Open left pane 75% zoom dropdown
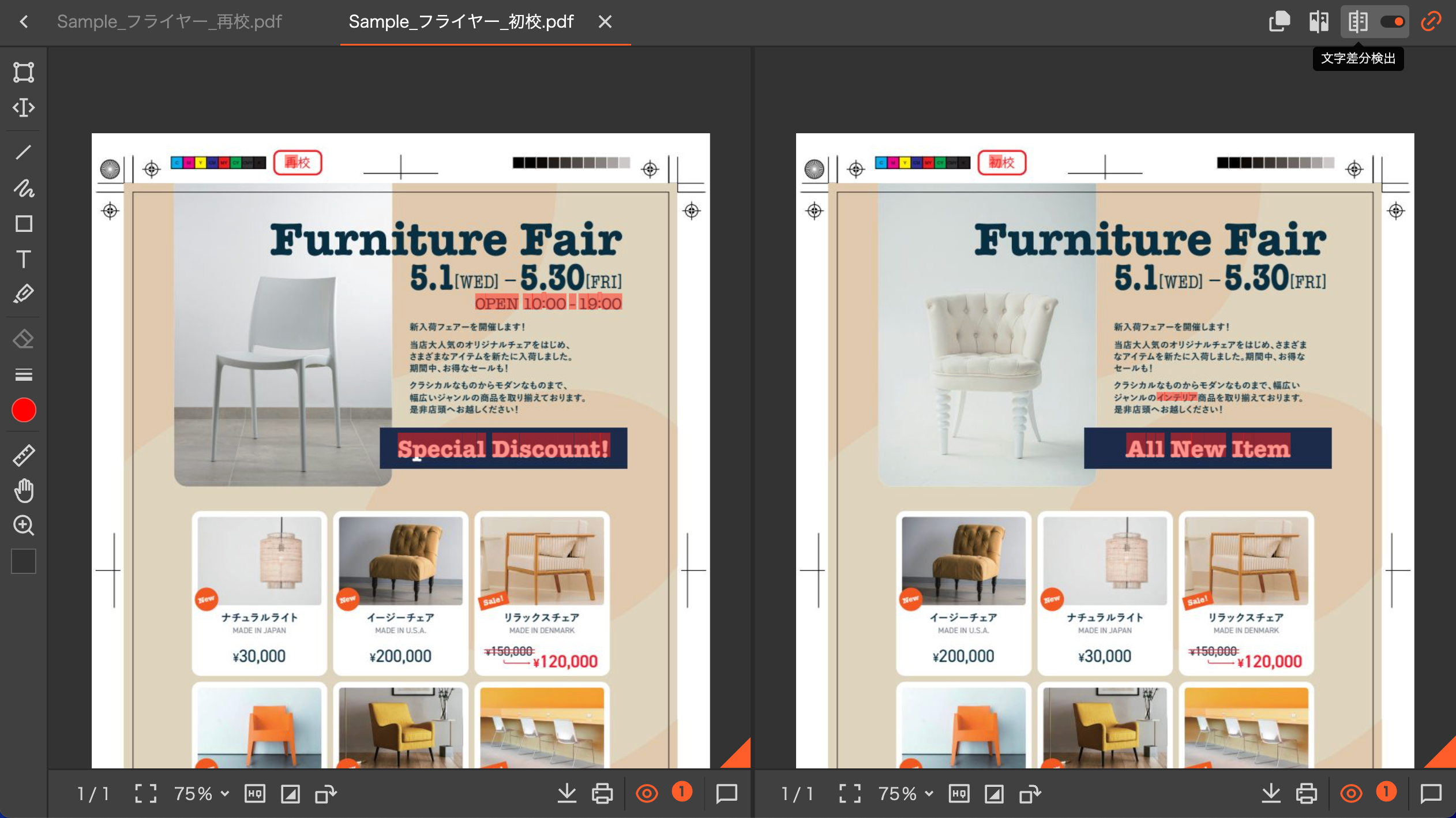The height and width of the screenshot is (818, 1456). [x=201, y=794]
